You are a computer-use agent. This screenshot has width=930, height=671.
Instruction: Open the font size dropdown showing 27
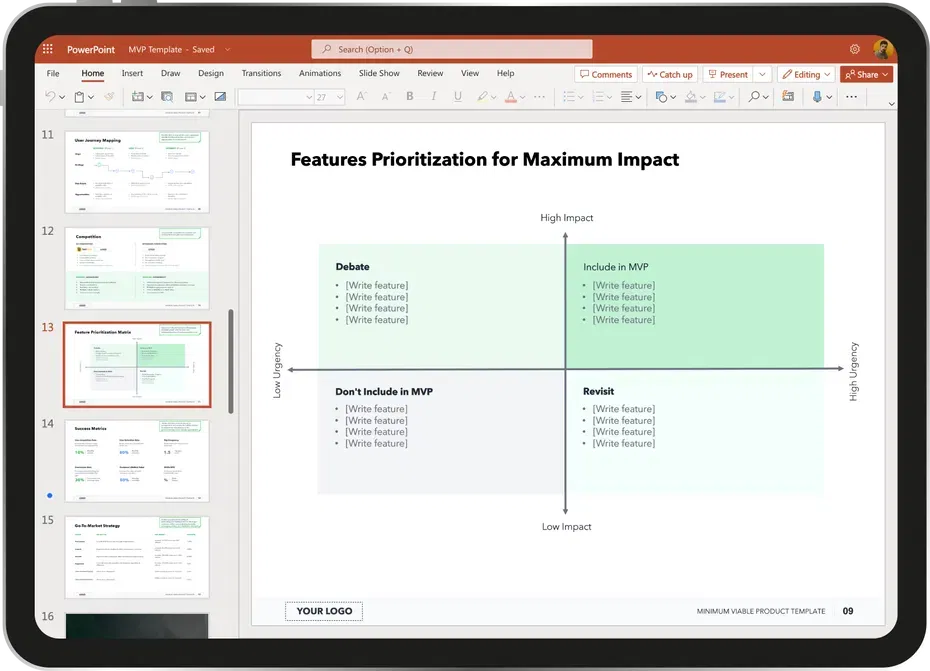coord(328,97)
